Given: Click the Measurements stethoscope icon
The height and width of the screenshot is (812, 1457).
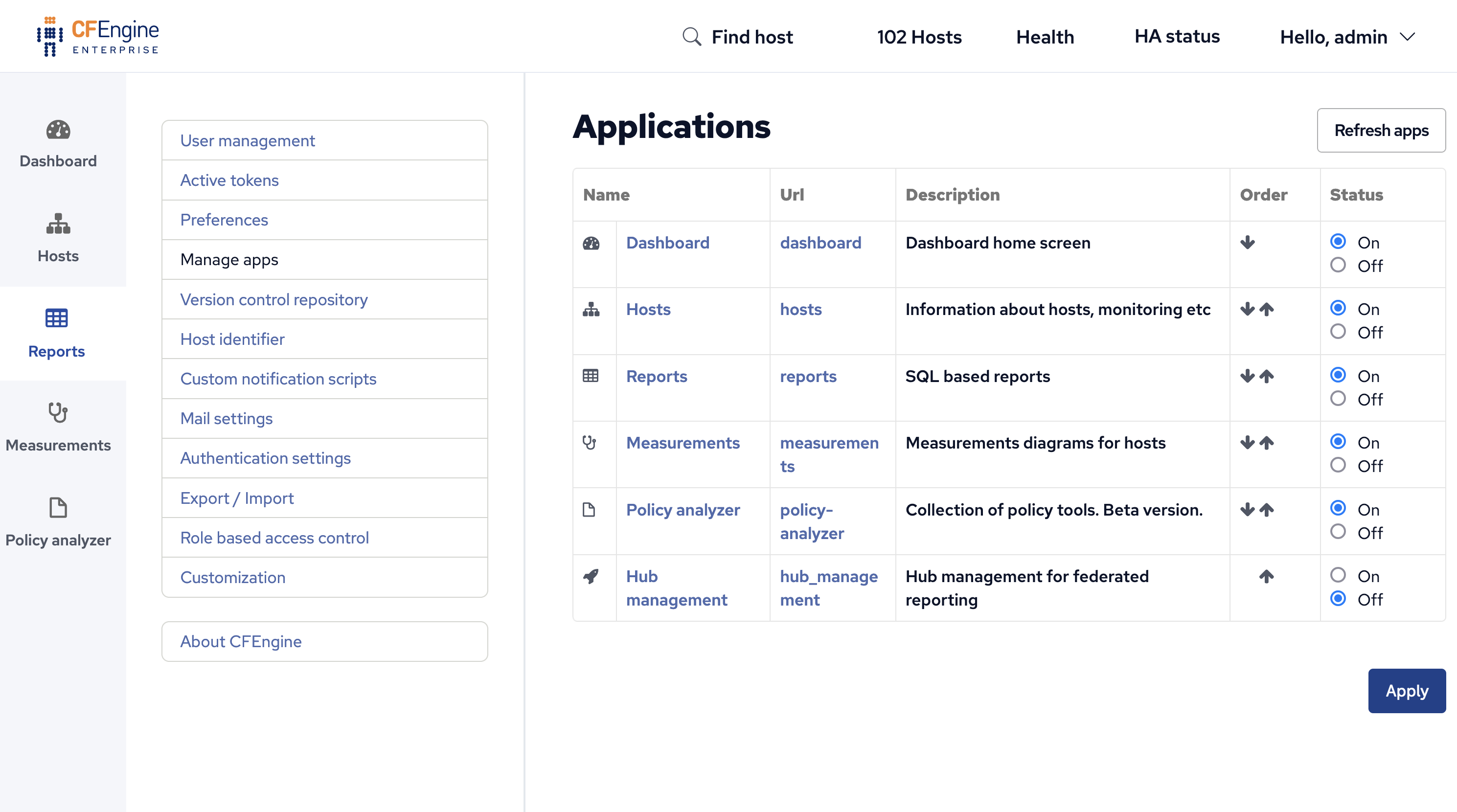Looking at the screenshot, I should point(59,413).
